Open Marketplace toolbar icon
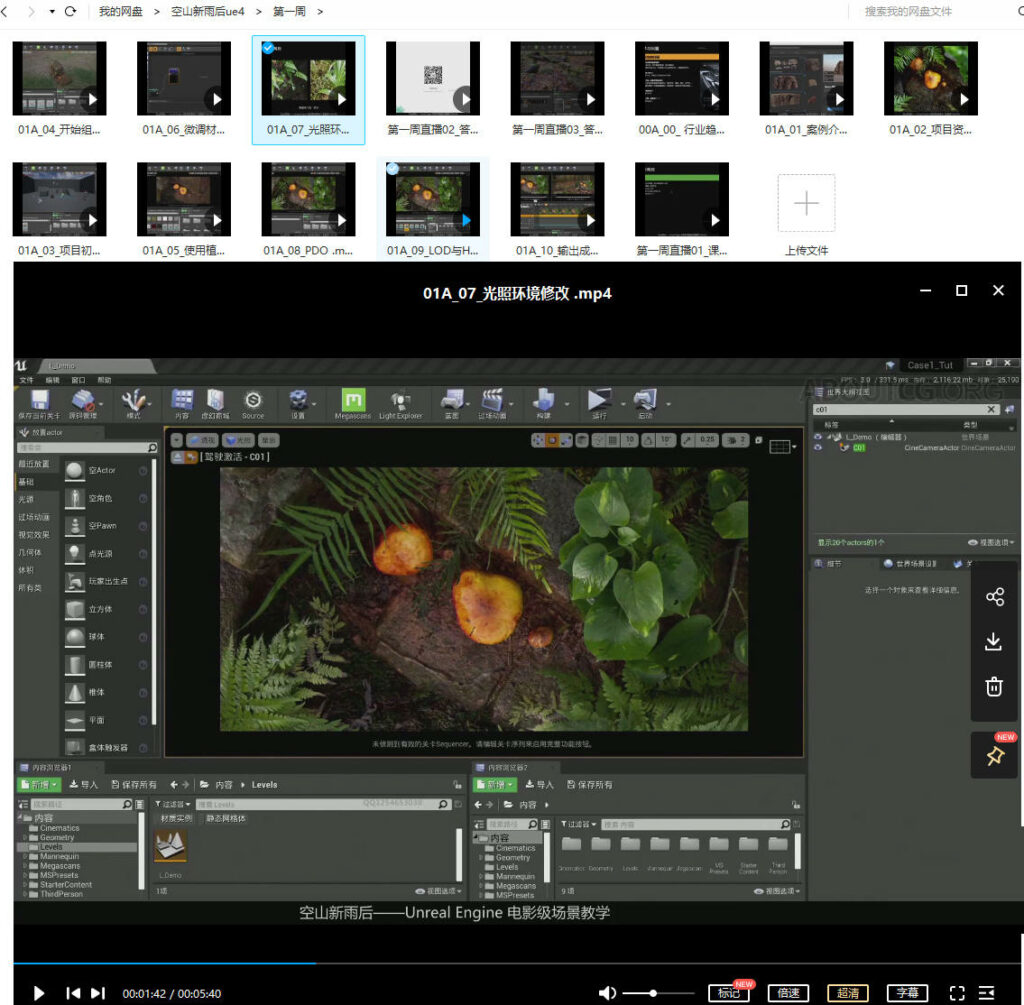 216,404
